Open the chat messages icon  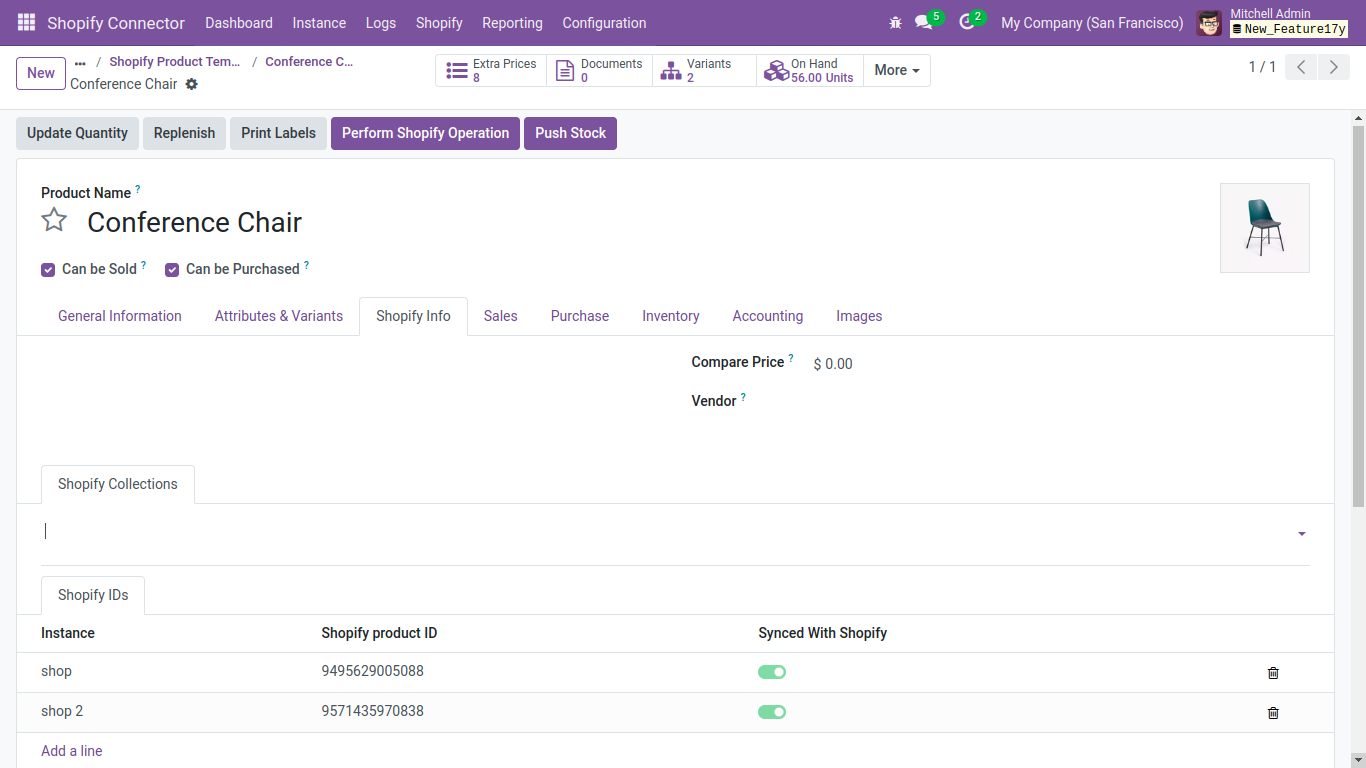click(x=924, y=22)
